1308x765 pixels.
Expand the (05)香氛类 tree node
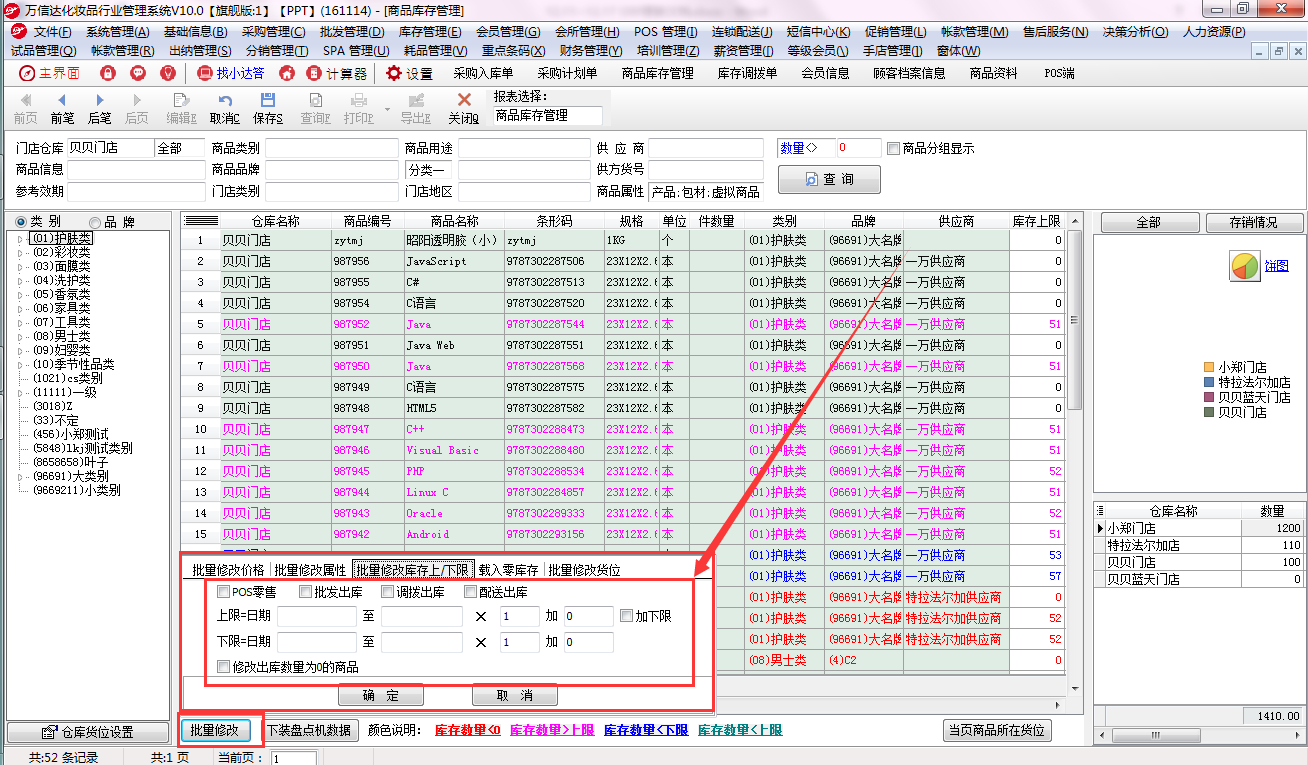(x=21, y=295)
